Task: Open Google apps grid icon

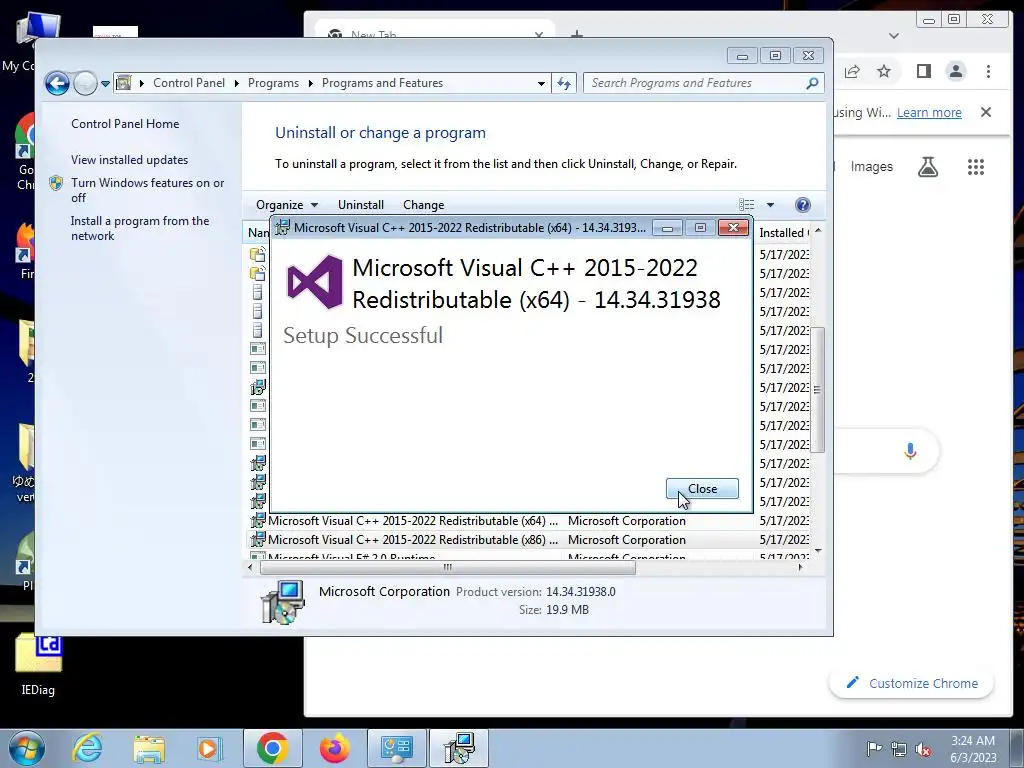Action: point(976,167)
